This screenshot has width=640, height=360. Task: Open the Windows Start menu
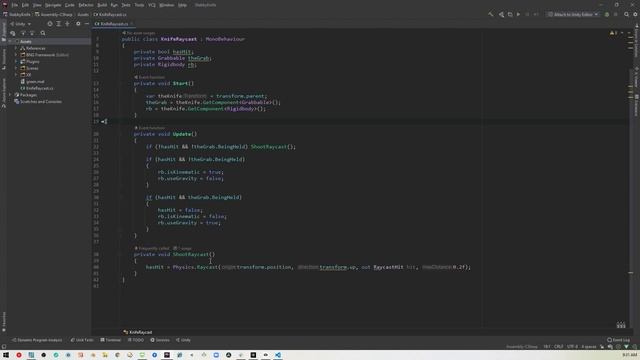(6, 355)
